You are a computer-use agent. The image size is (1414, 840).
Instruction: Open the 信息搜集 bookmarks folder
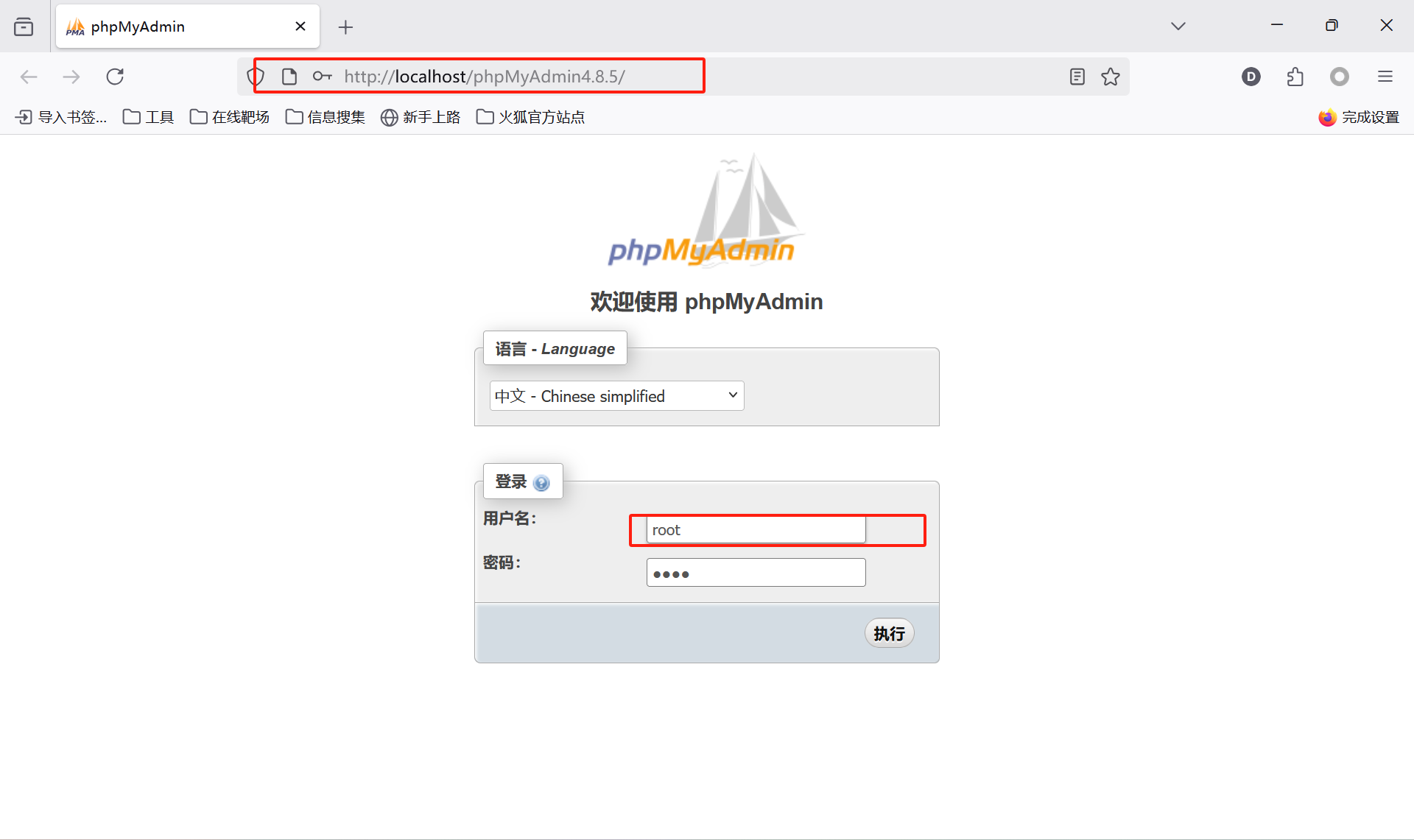click(x=325, y=117)
